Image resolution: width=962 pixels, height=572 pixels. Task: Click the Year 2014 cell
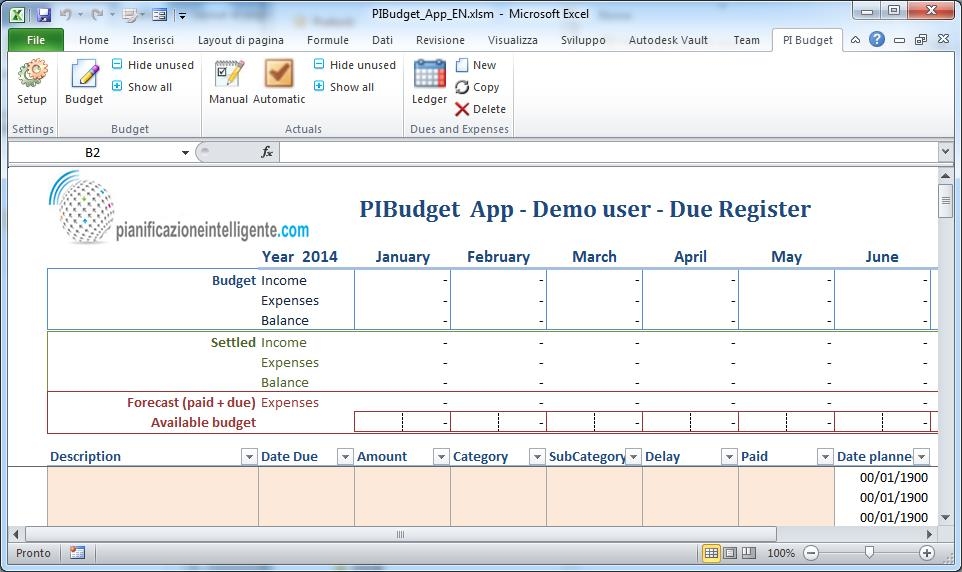tap(299, 257)
